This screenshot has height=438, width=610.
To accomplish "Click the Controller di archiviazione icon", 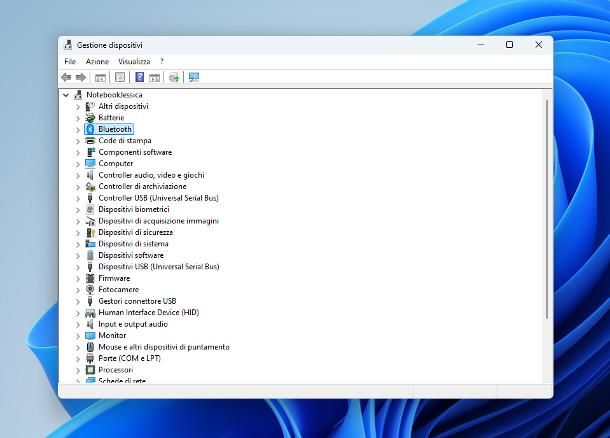I will tap(90, 186).
